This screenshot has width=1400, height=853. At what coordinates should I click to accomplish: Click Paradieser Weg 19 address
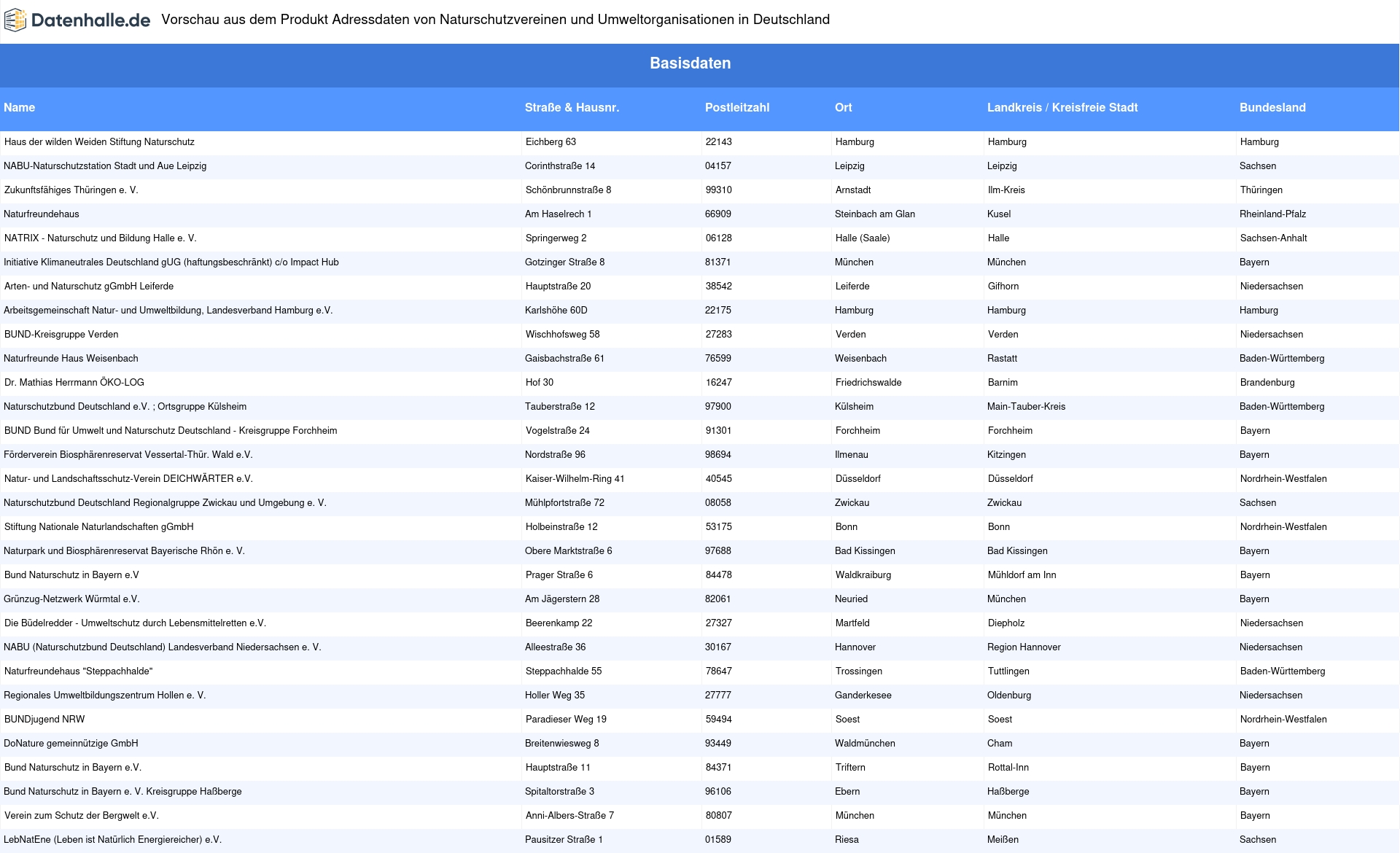pos(567,720)
